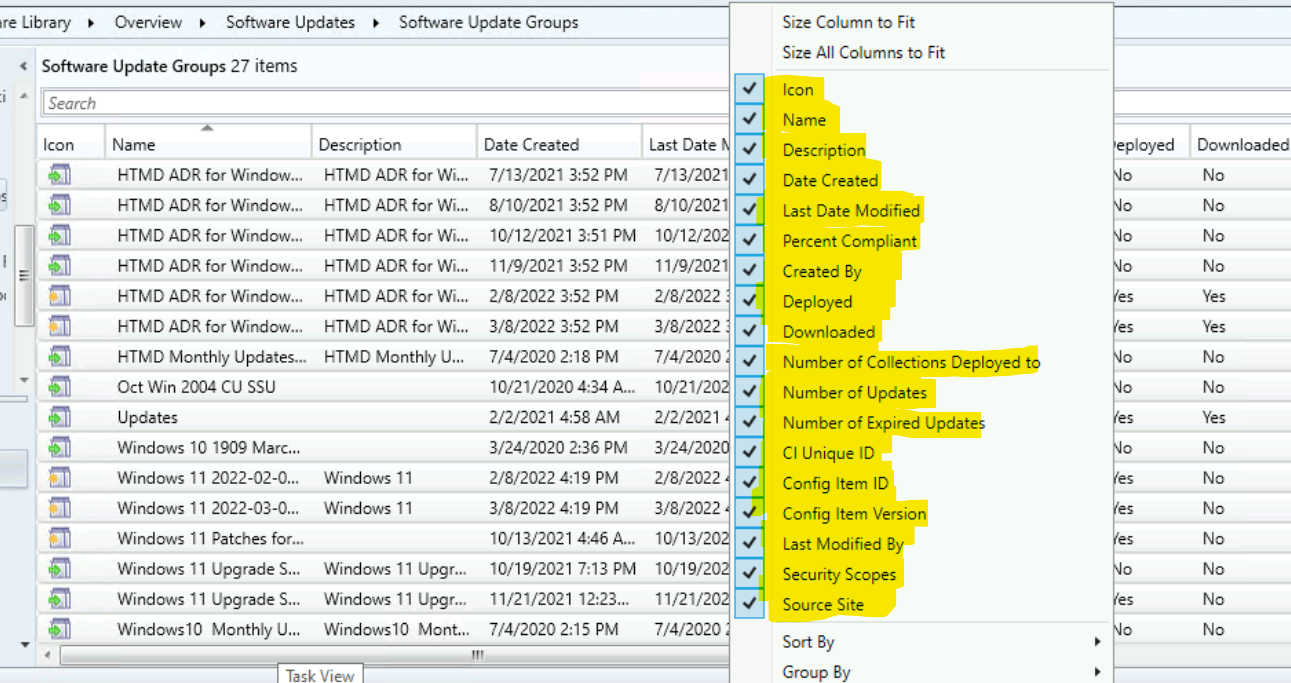Sort by the Date Created column header
Screen dimensions: 1291x683
(559, 144)
